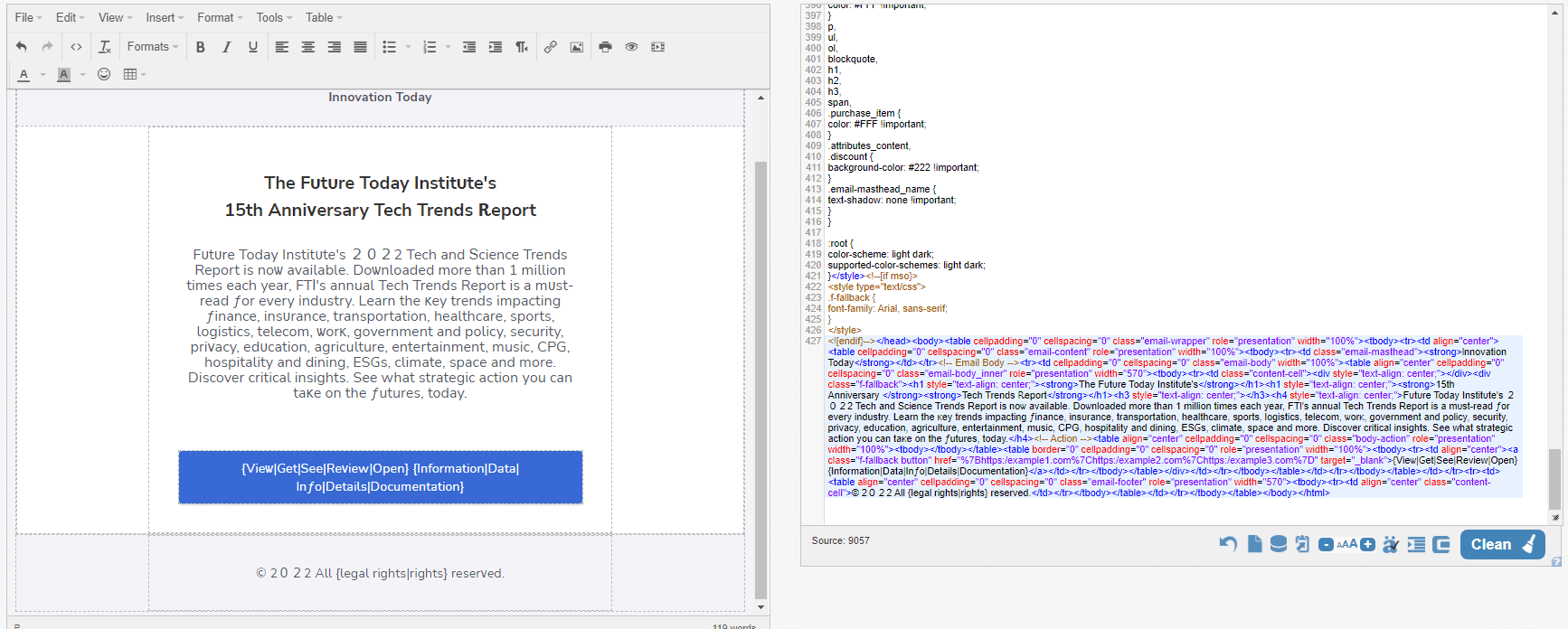Toggle underline formatting

[252, 47]
